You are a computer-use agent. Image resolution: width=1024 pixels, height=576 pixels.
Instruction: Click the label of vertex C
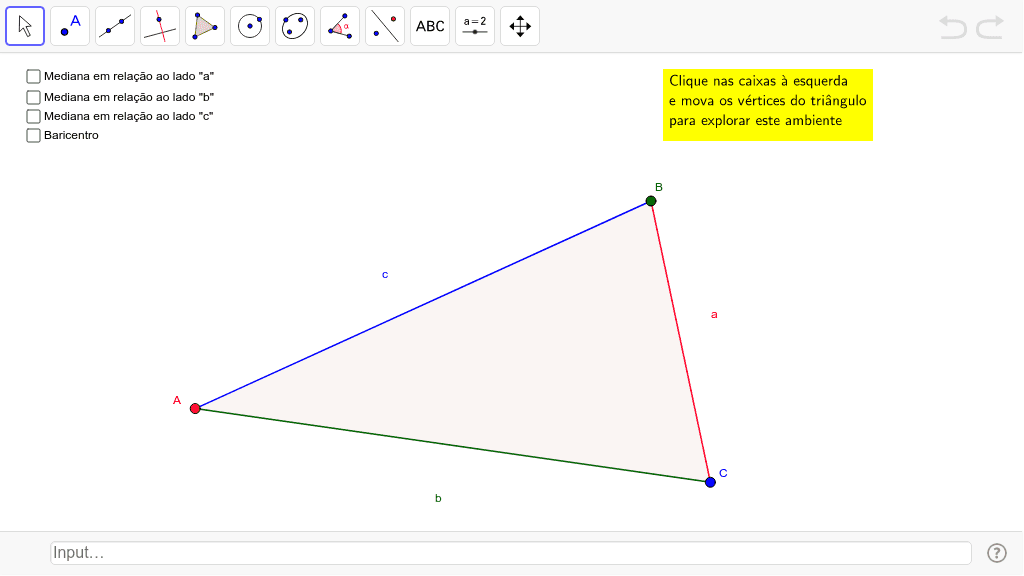click(x=724, y=473)
